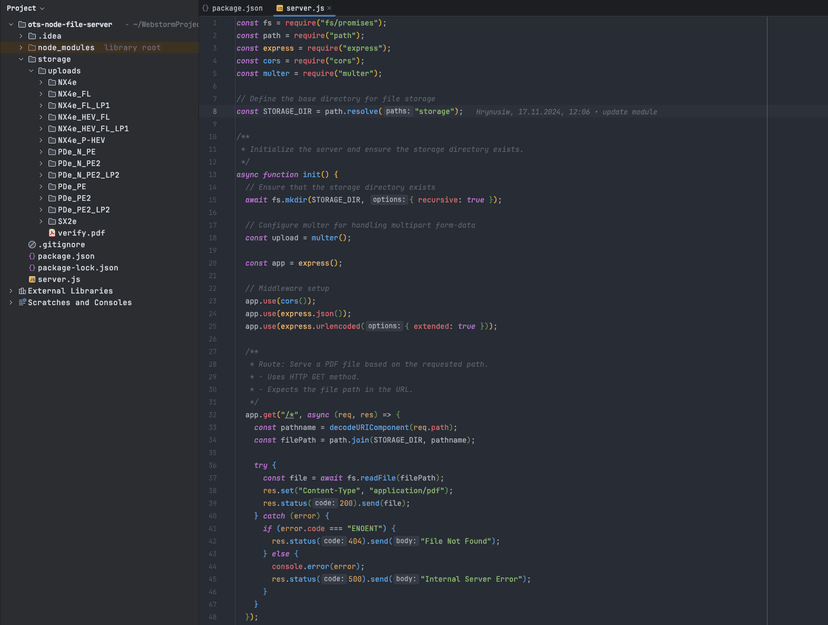Select the server.js editor tab
Viewport: 828px width, 625px height.
coord(304,8)
